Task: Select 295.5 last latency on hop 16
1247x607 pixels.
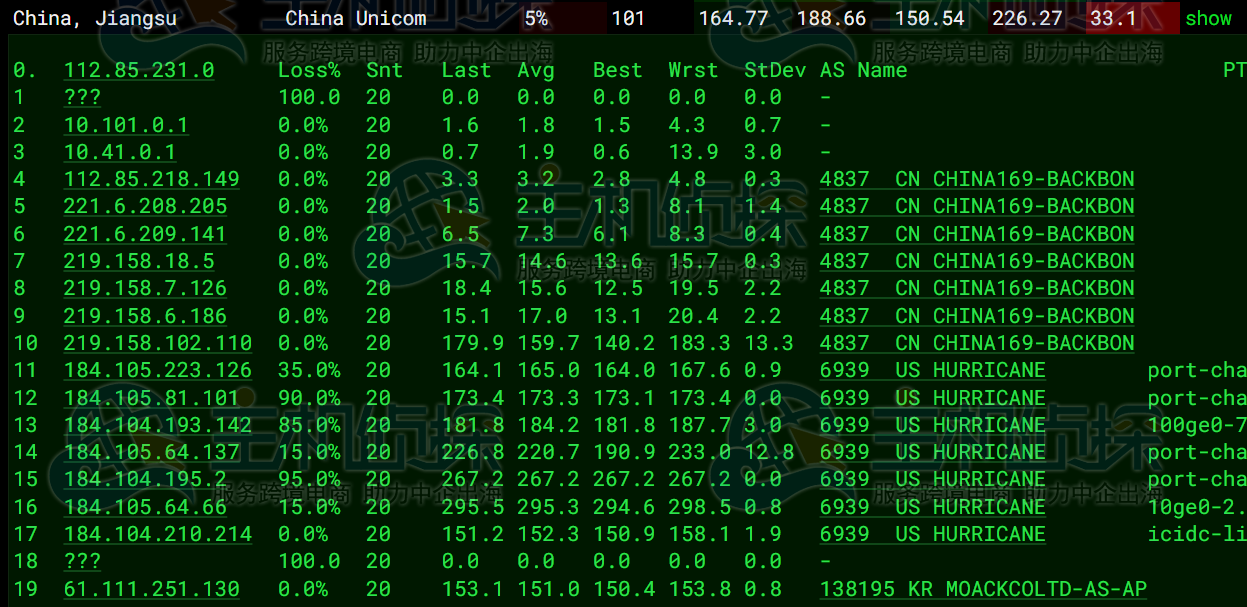Action: (473, 507)
